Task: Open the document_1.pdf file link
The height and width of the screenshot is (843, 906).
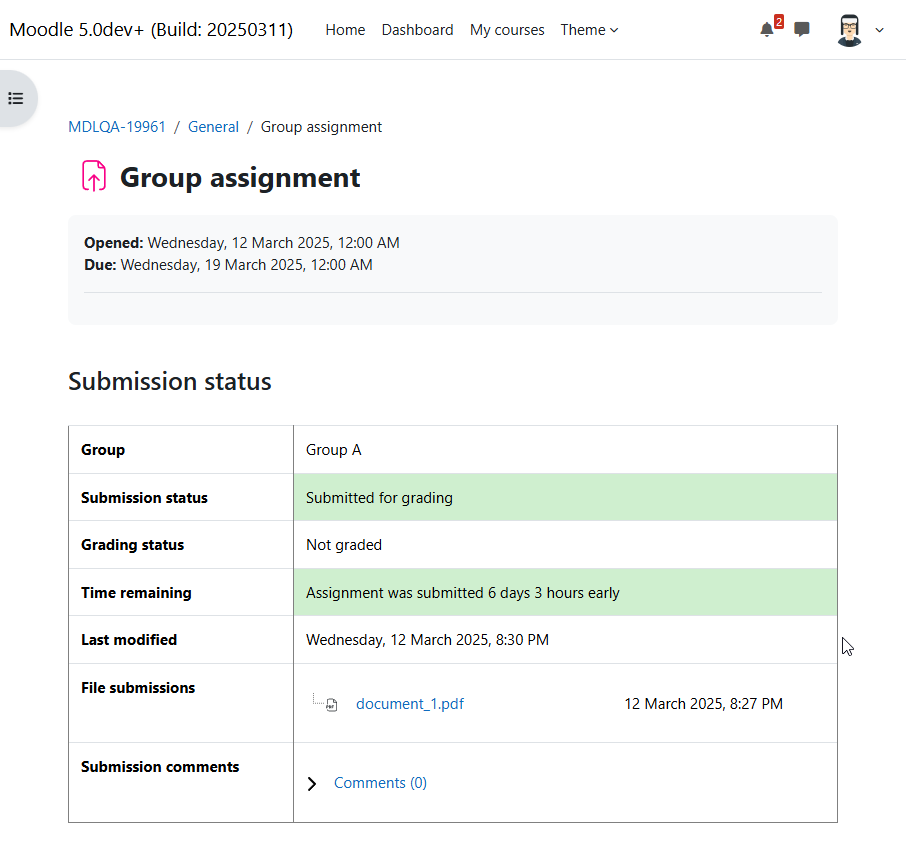Action: (410, 704)
